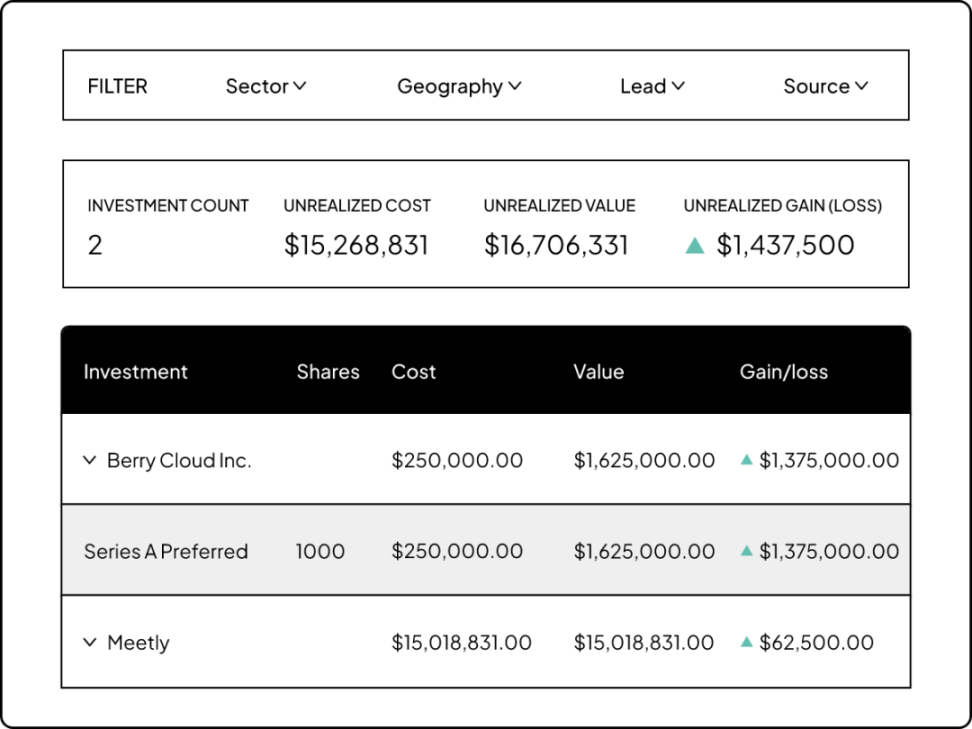Screen dimensions: 972x729
Task: Open the Source filter dropdown
Action: pyautogui.click(x=825, y=86)
